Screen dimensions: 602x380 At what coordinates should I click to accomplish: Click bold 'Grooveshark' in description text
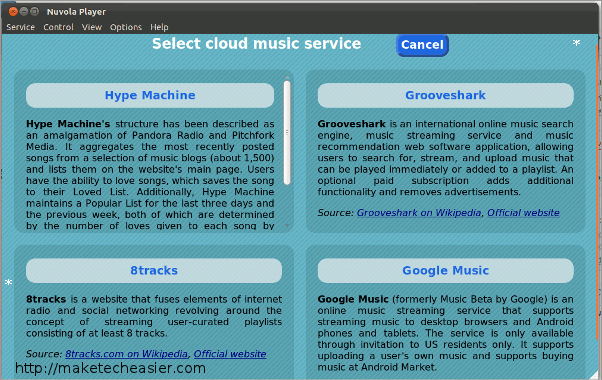click(351, 124)
